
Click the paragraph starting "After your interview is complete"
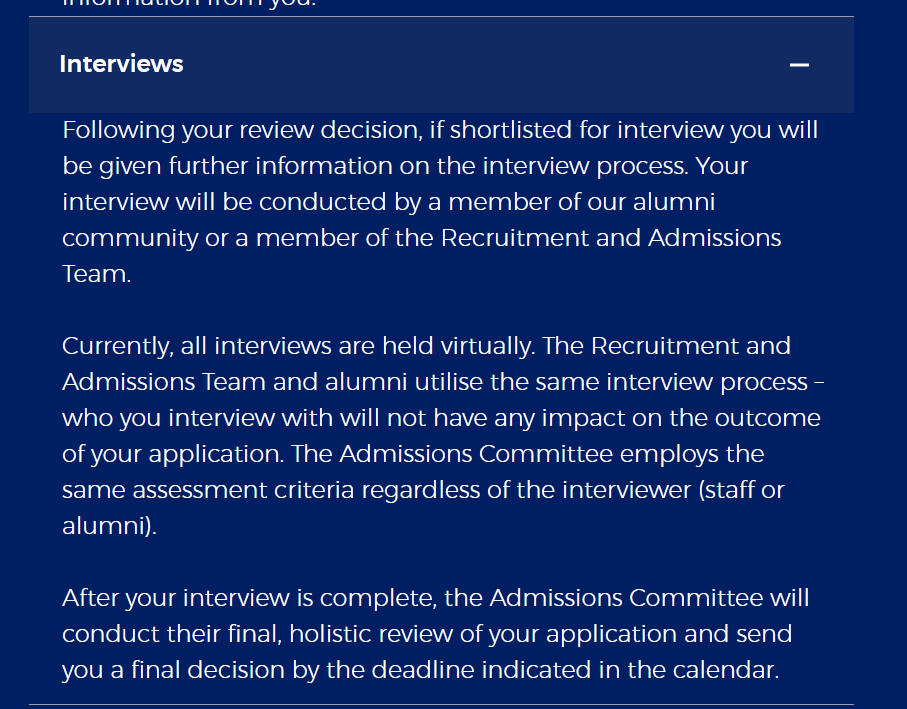pyautogui.click(x=436, y=633)
